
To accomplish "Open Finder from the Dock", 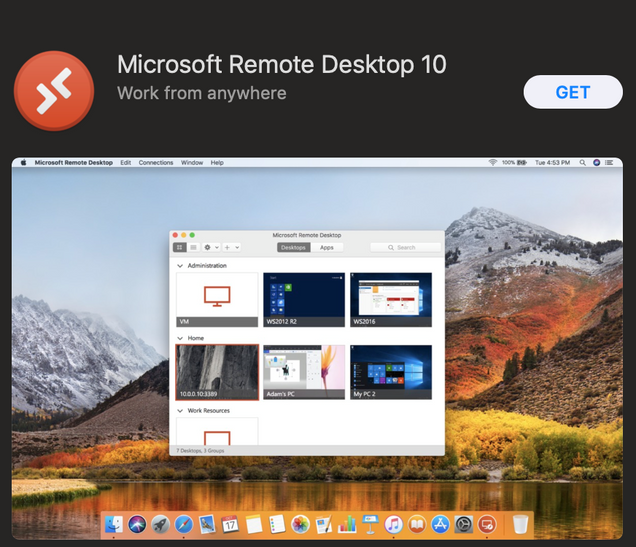I will (x=114, y=525).
